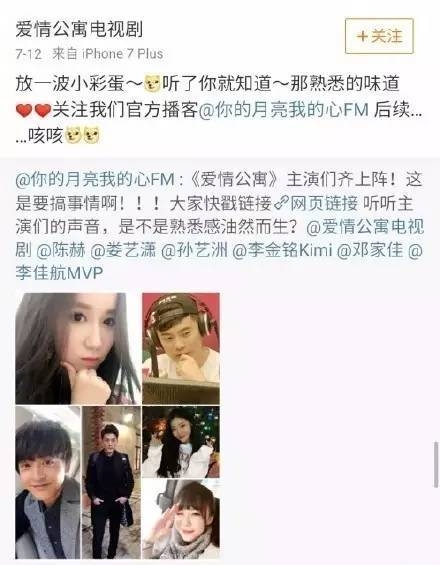Tap the doge emoji after 小彩蛋

pos(152,84)
